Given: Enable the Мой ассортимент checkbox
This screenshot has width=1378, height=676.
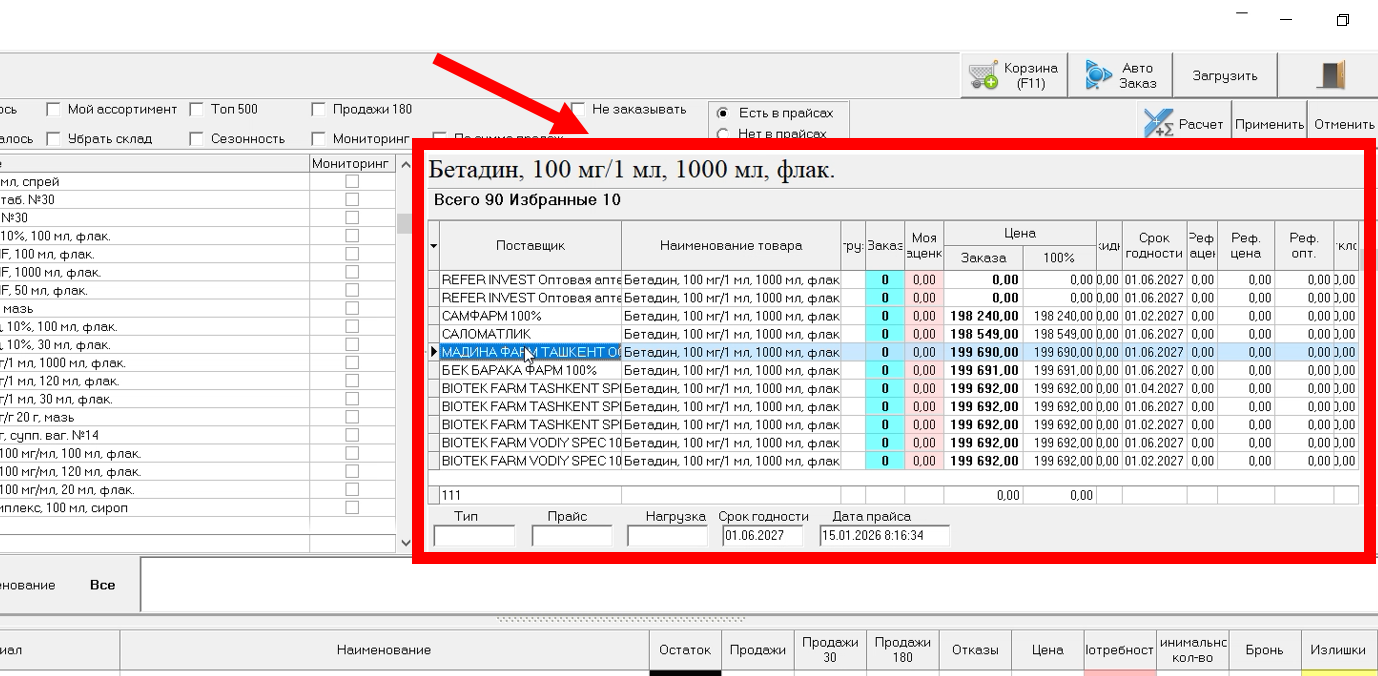Looking at the screenshot, I should pos(54,110).
